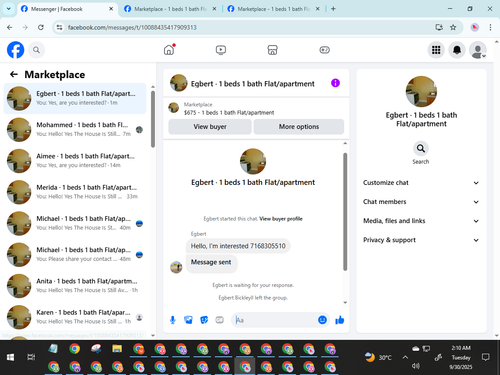Reload the page
500x375 pixels.
[41, 27]
